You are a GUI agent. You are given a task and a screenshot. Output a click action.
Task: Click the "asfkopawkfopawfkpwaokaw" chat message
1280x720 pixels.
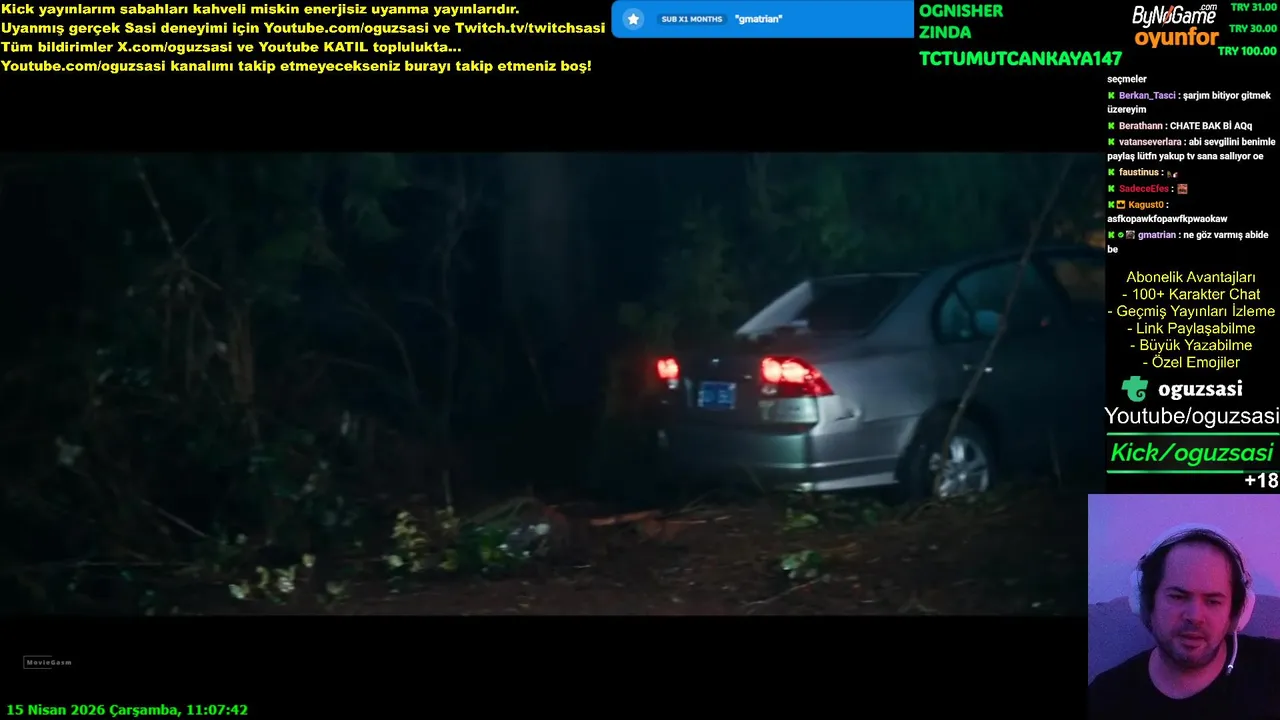1167,219
